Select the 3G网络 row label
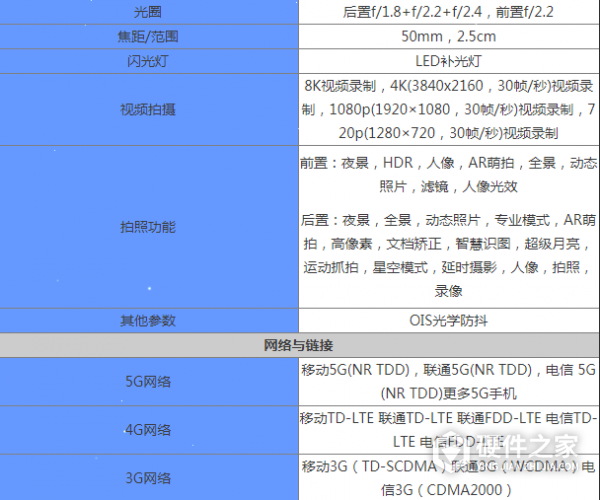This screenshot has height=500, width=600. 147,478
